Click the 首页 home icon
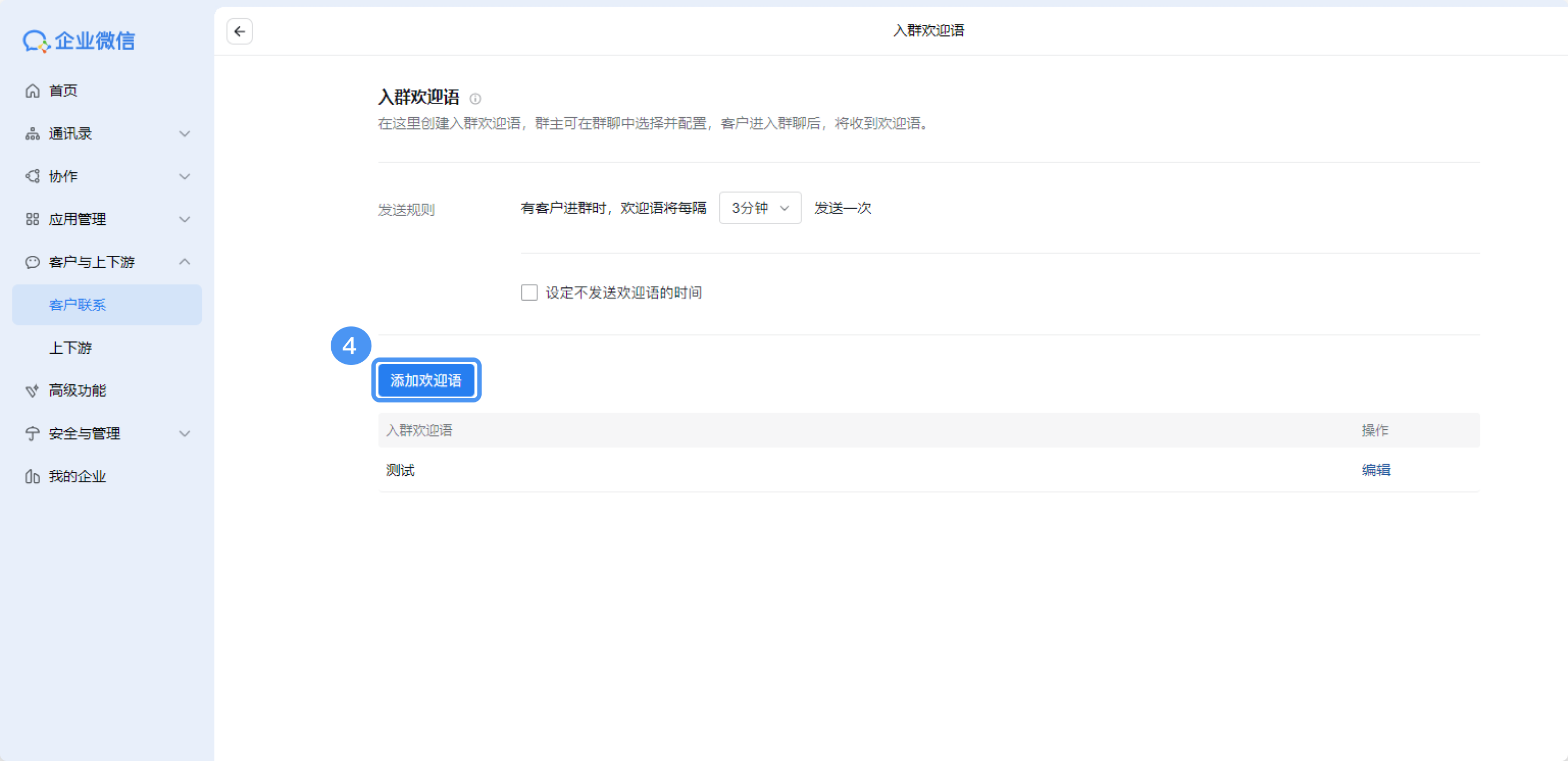 pos(32,91)
